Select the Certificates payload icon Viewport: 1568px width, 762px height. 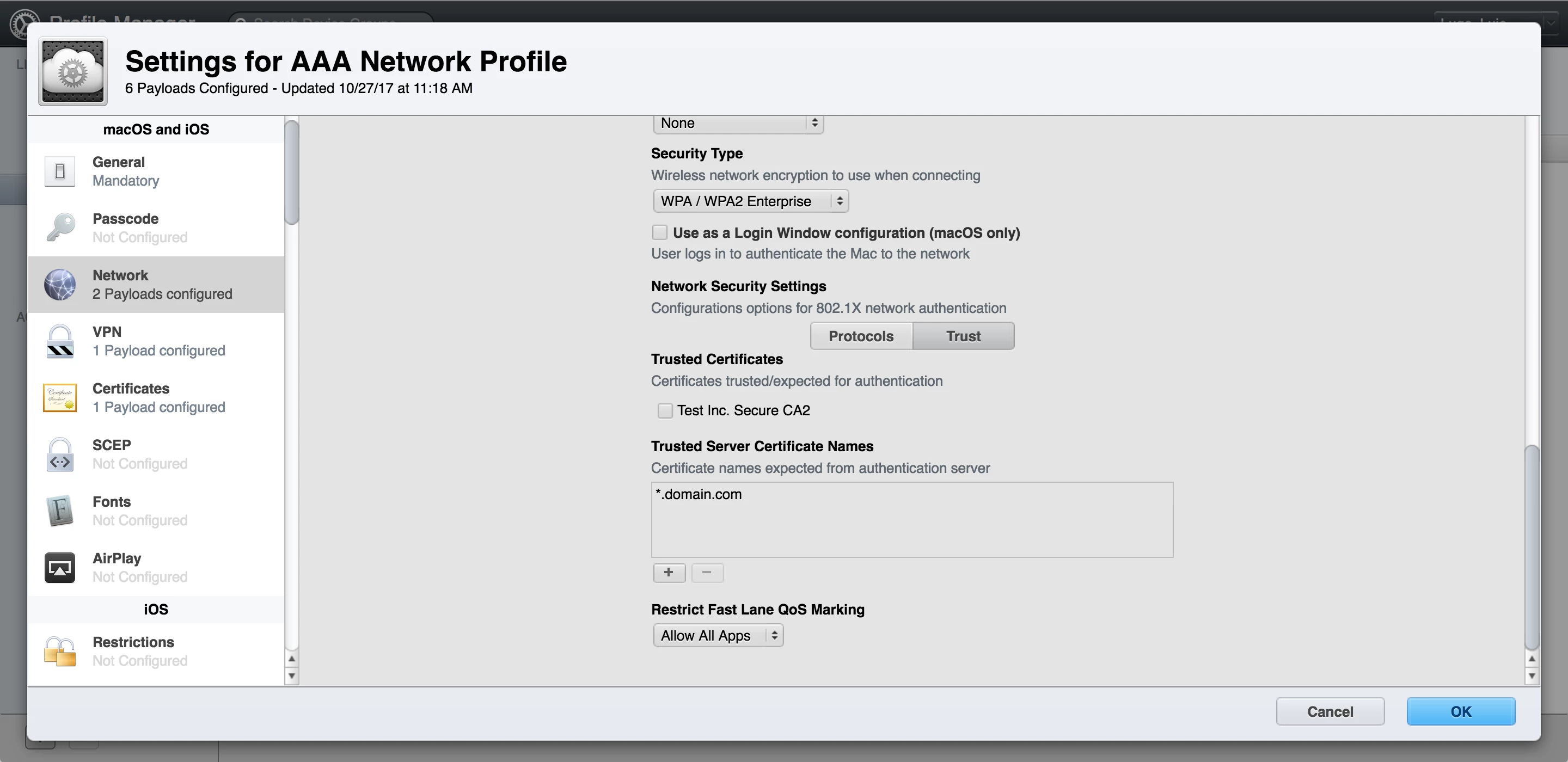tap(60, 397)
